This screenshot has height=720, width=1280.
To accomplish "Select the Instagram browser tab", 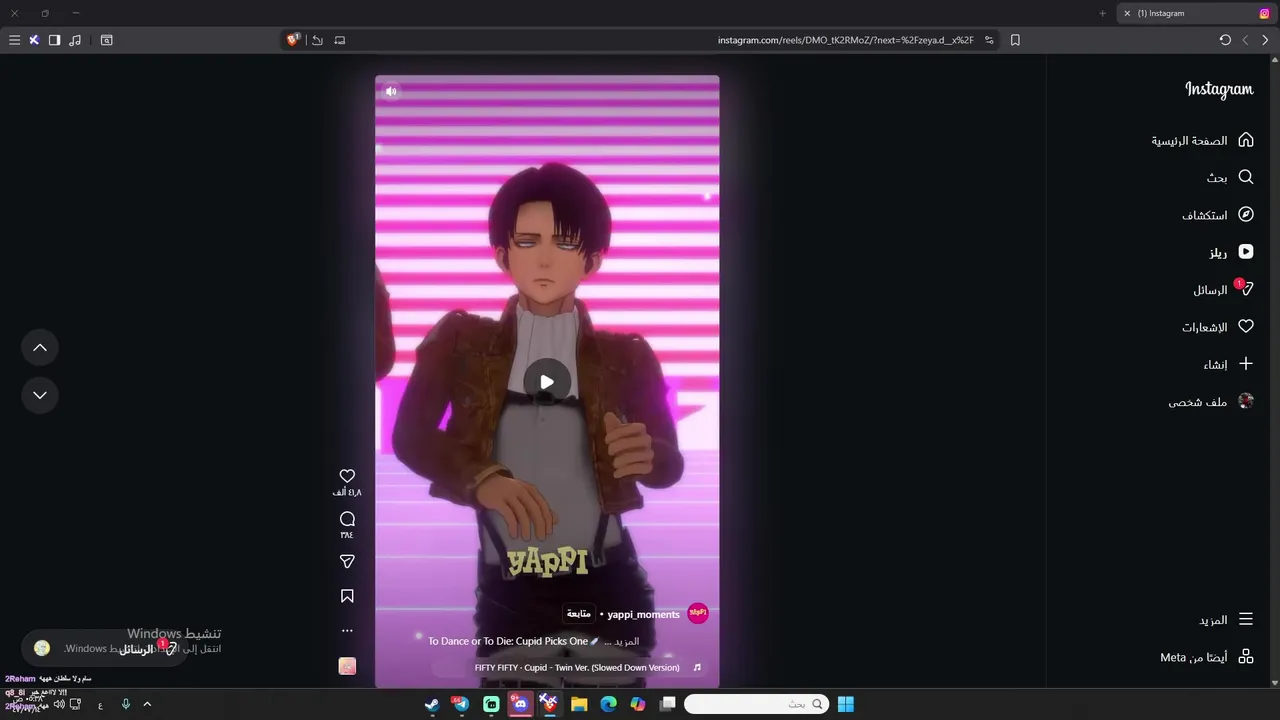I will (1198, 13).
